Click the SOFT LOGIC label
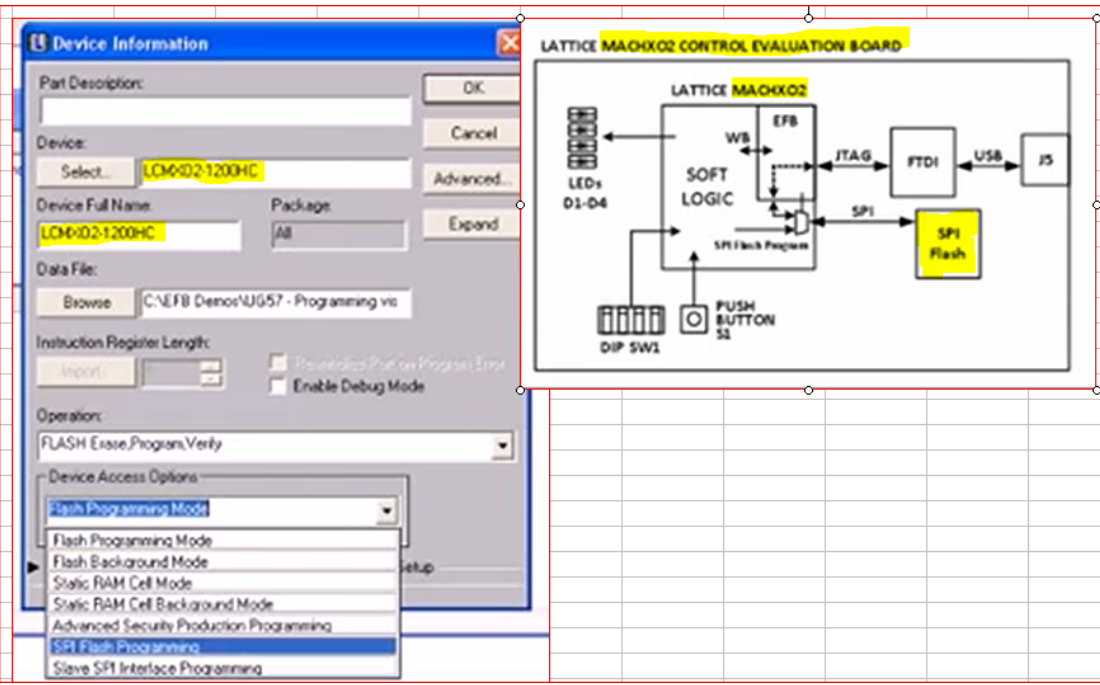 (x=707, y=187)
